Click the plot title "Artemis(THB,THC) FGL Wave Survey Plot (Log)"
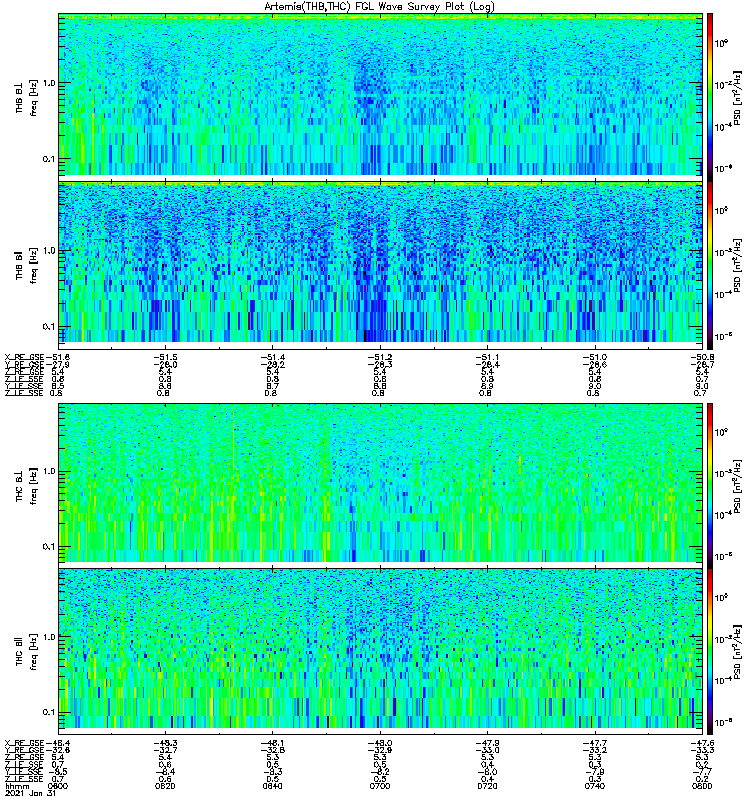The height and width of the screenshot is (800, 750). [379, 7]
